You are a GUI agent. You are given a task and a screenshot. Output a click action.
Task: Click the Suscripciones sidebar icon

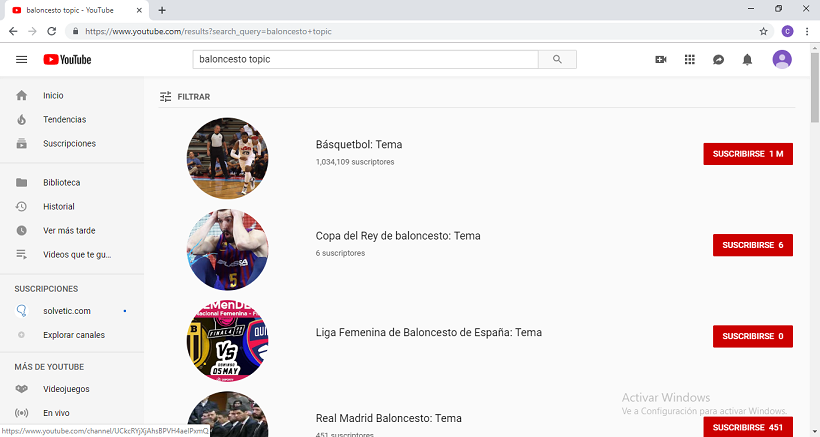(21, 143)
